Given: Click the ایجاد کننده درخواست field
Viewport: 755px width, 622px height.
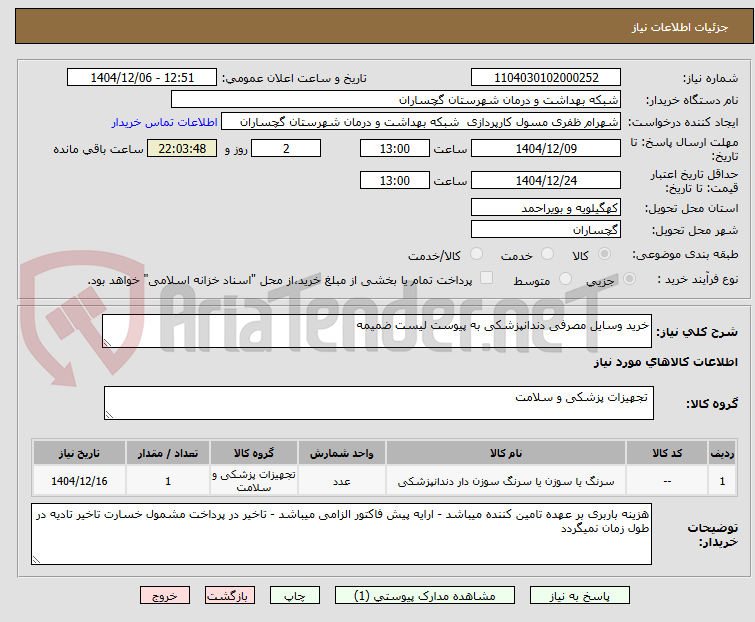Looking at the screenshot, I should click(421, 122).
